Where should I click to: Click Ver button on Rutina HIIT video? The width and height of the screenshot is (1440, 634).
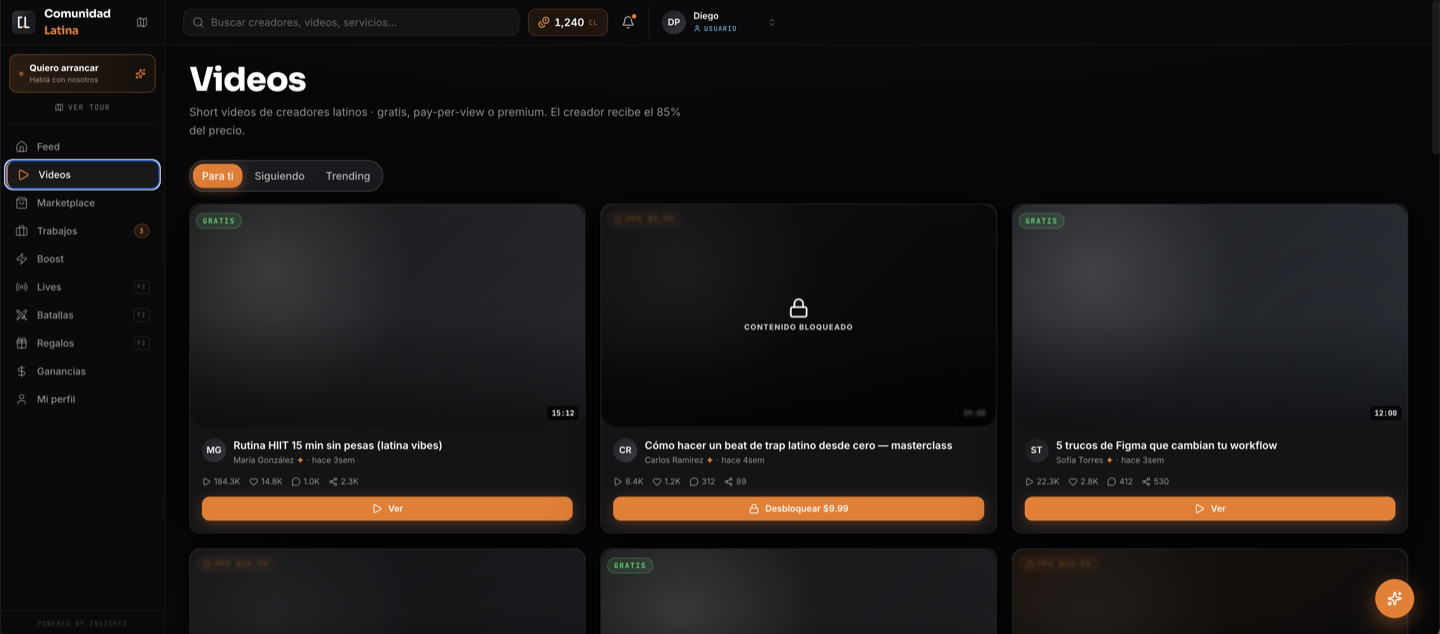point(387,509)
